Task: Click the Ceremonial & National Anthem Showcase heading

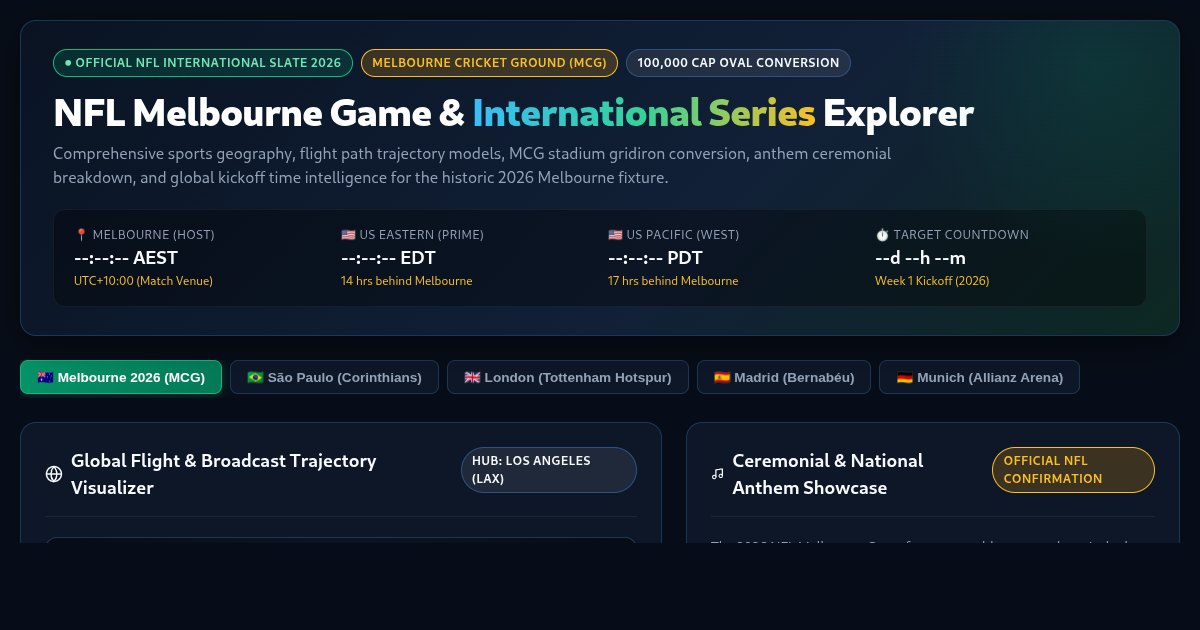Action: coord(828,474)
